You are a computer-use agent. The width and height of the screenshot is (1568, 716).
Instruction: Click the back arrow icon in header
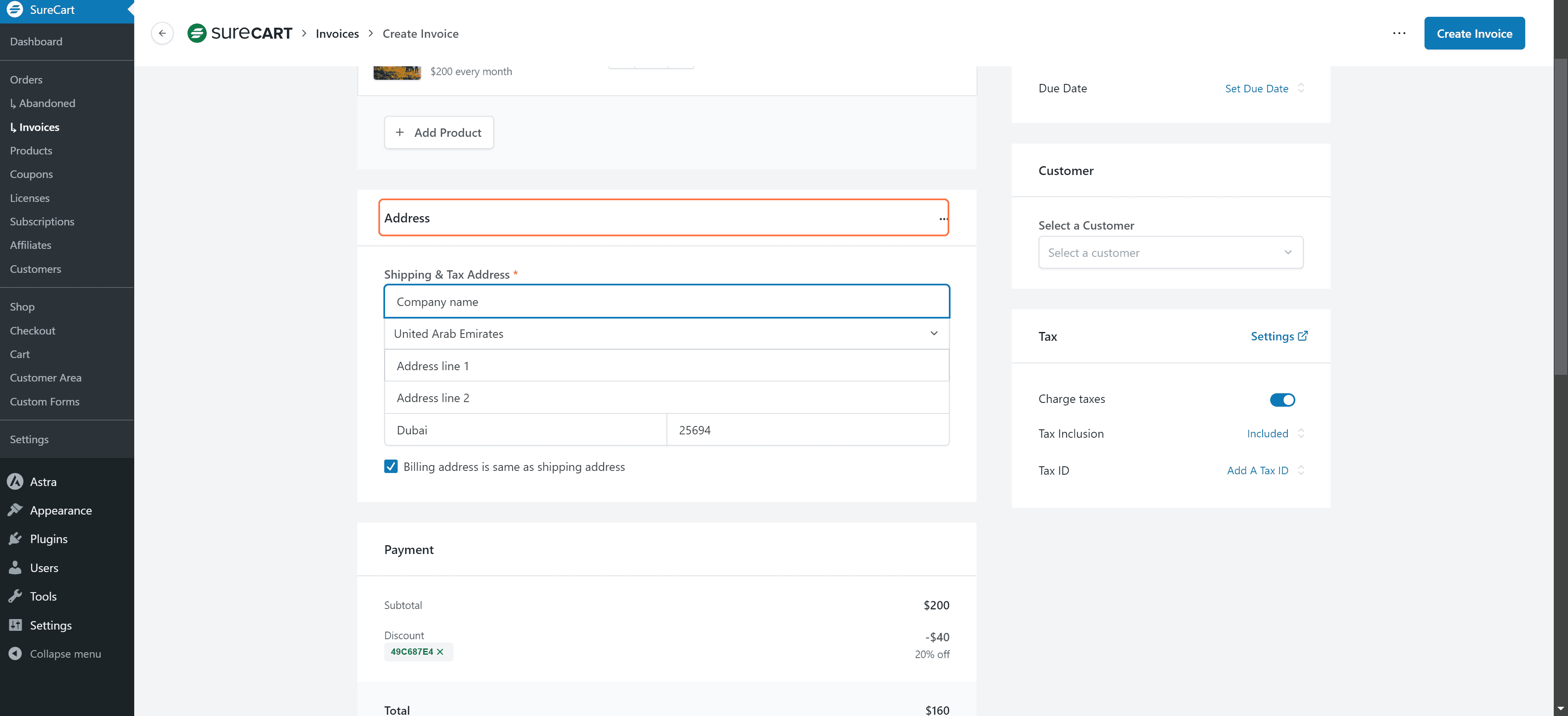click(x=162, y=34)
